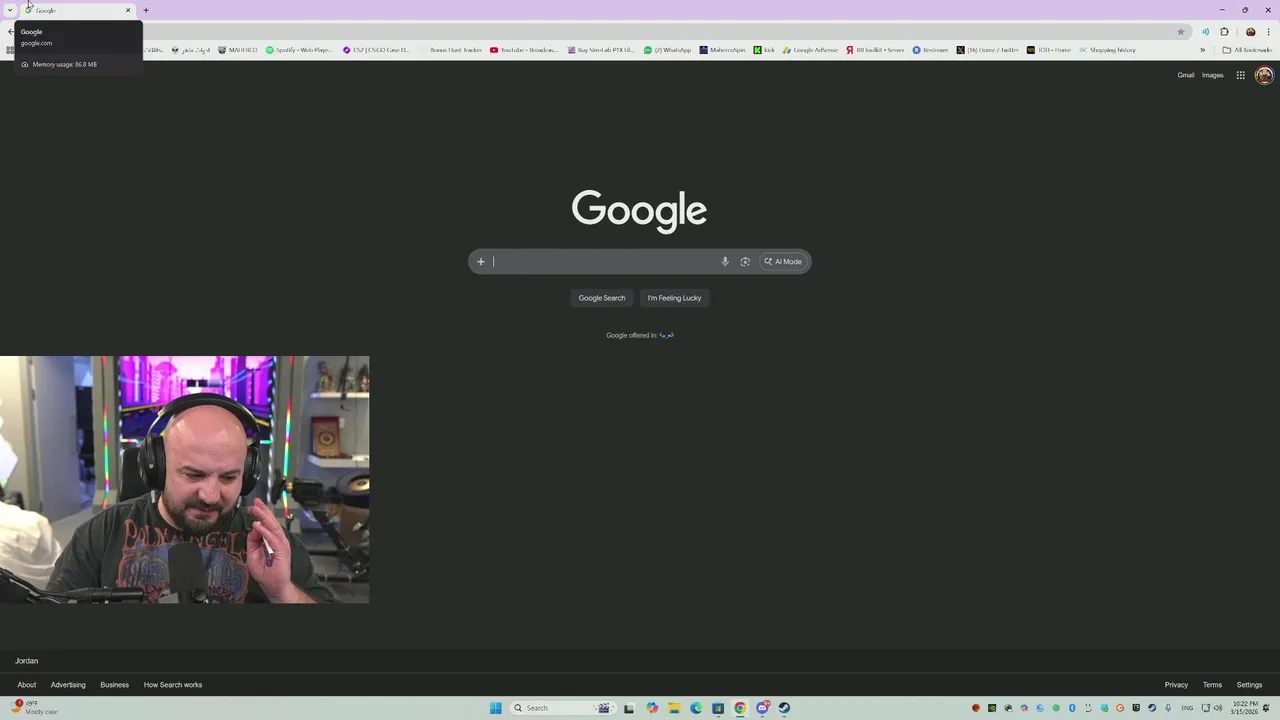This screenshot has height=720, width=1280.
Task: Open the Windows Start menu
Action: pyautogui.click(x=495, y=708)
